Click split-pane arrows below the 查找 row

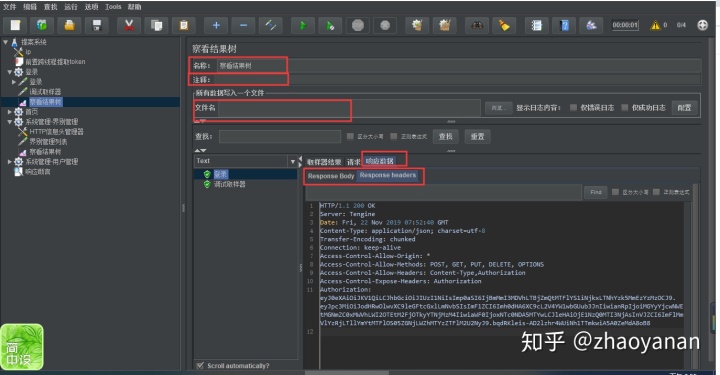point(200,151)
